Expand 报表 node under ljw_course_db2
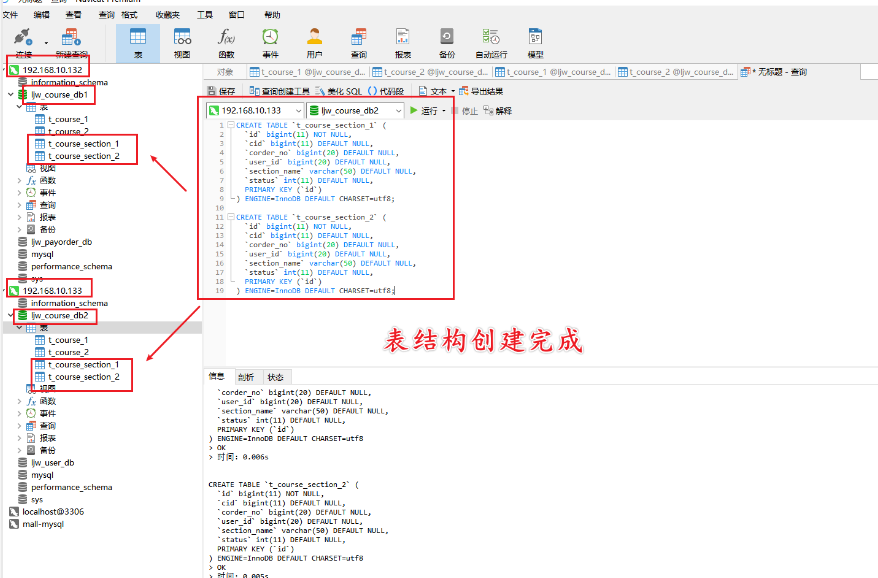 [x=20, y=438]
